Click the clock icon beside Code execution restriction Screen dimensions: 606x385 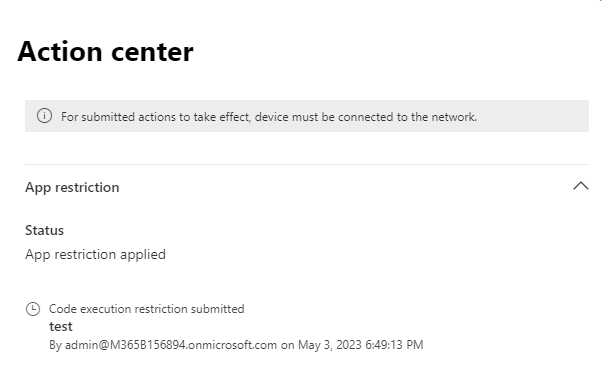coord(33,309)
